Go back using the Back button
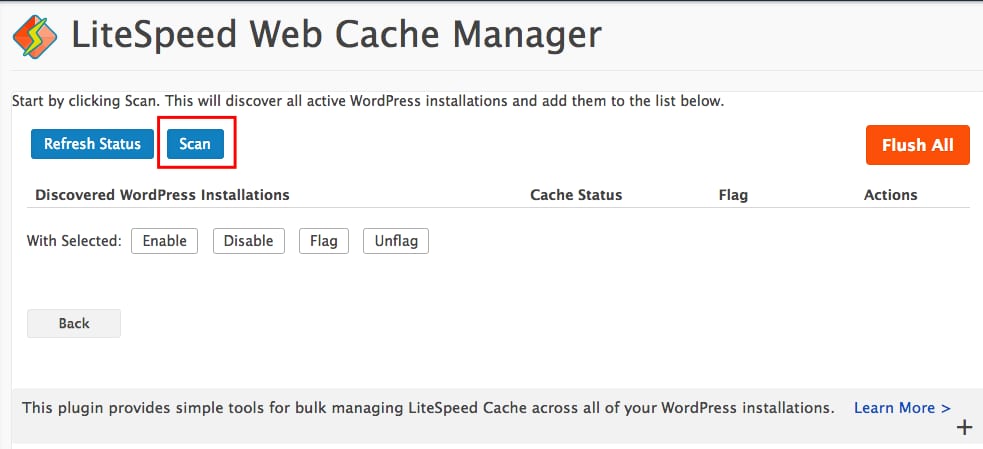The width and height of the screenshot is (983, 449). point(74,323)
